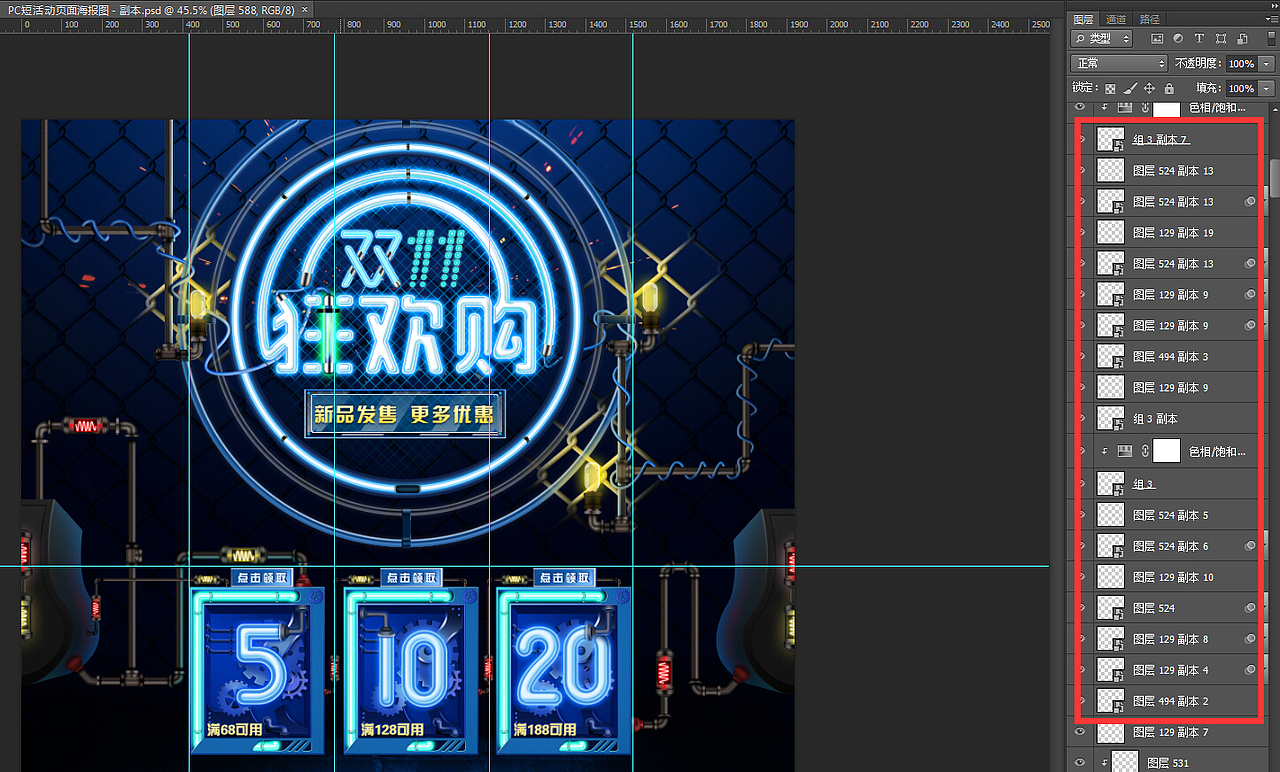This screenshot has height=772, width=1280.
Task: Click the lock transparent pixels icon
Action: (x=1110, y=88)
